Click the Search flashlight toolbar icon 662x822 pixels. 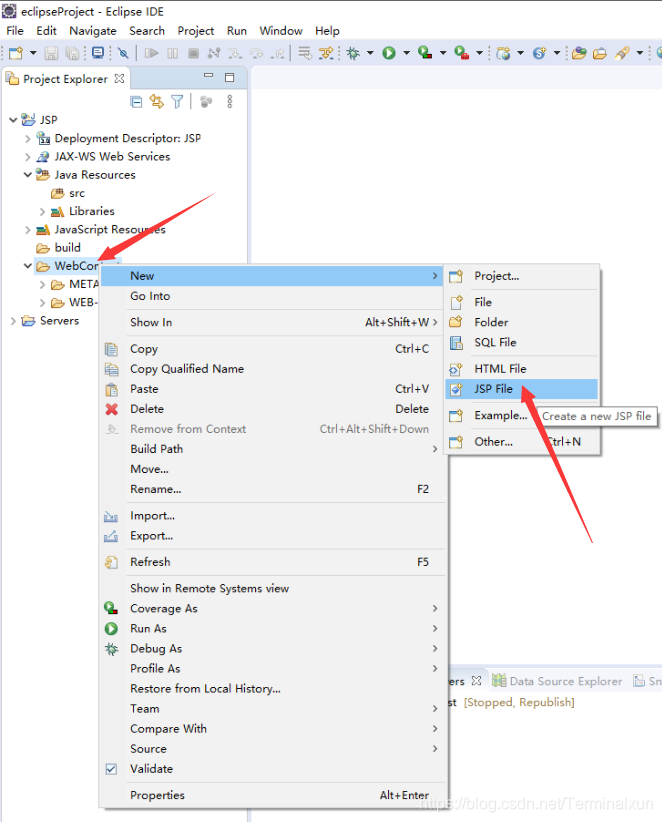click(x=622, y=53)
